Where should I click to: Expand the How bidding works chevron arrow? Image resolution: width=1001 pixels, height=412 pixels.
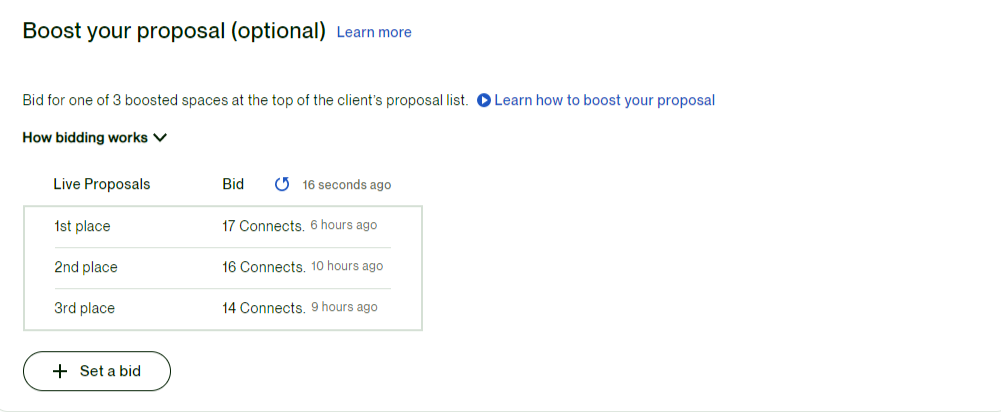click(x=160, y=138)
